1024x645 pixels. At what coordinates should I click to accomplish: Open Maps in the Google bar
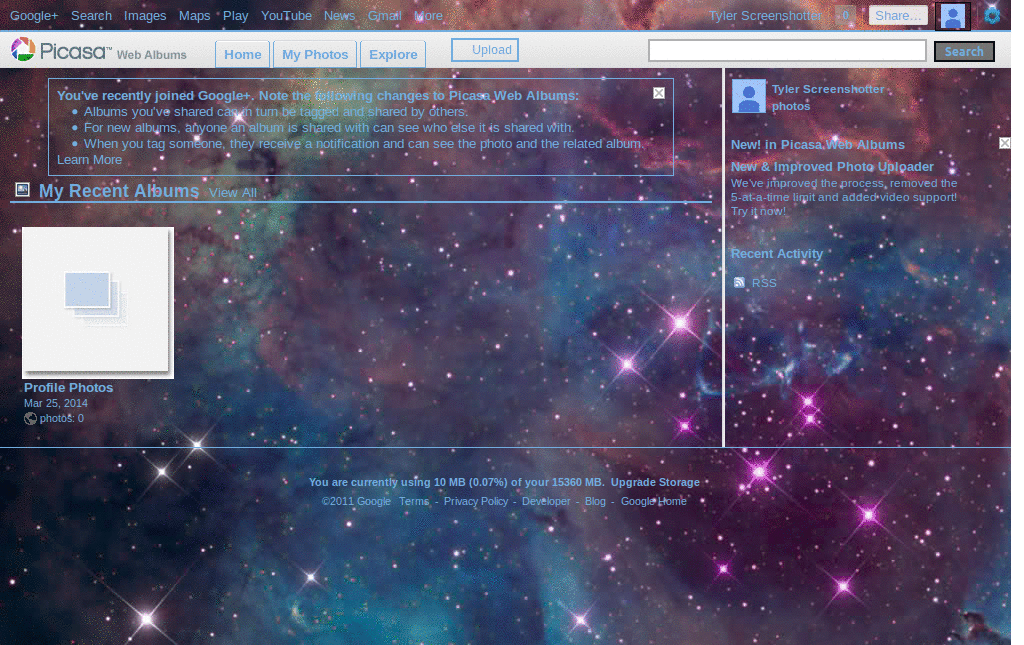click(x=195, y=16)
